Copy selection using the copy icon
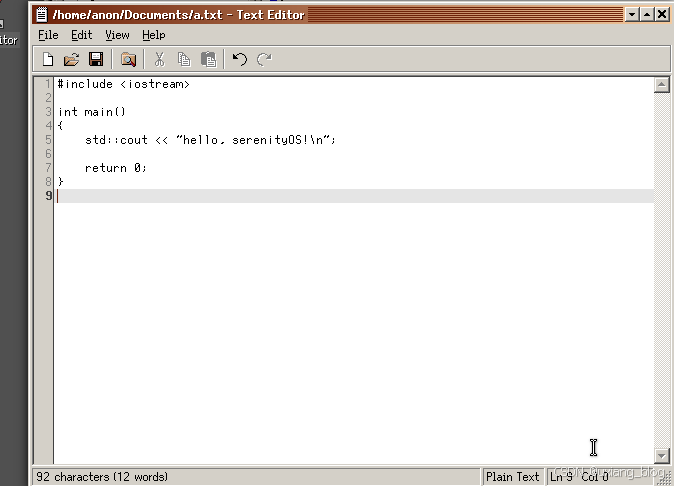674x486 pixels. tap(184, 59)
